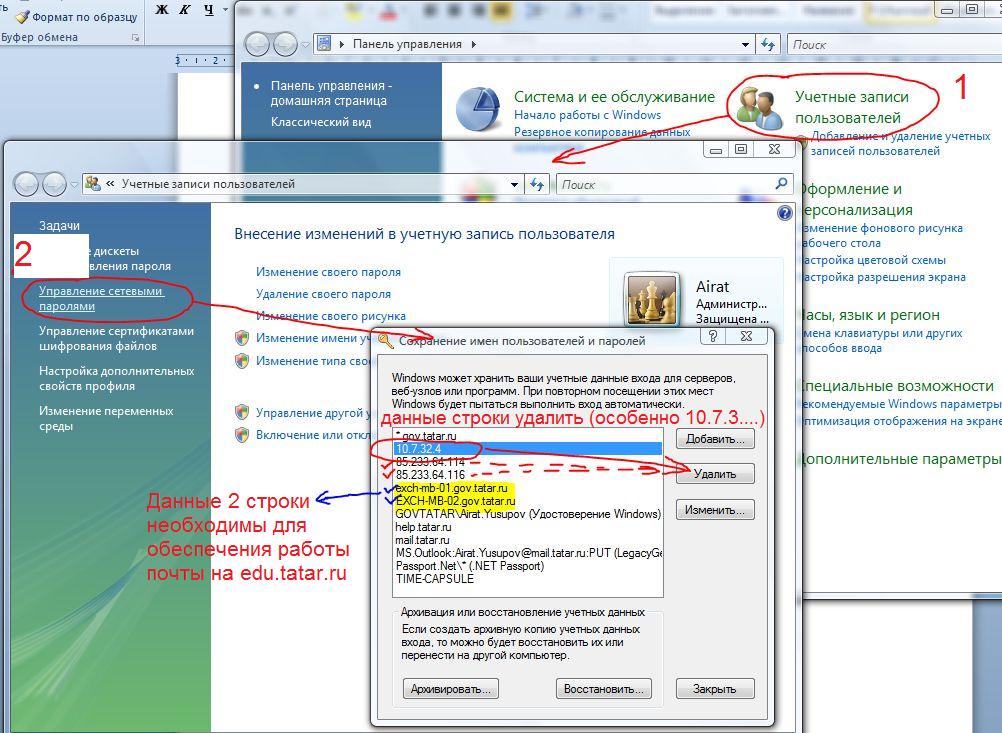Open 'Специальные возможности' category
Image resolution: width=1002 pixels, height=733 pixels.
(896, 385)
